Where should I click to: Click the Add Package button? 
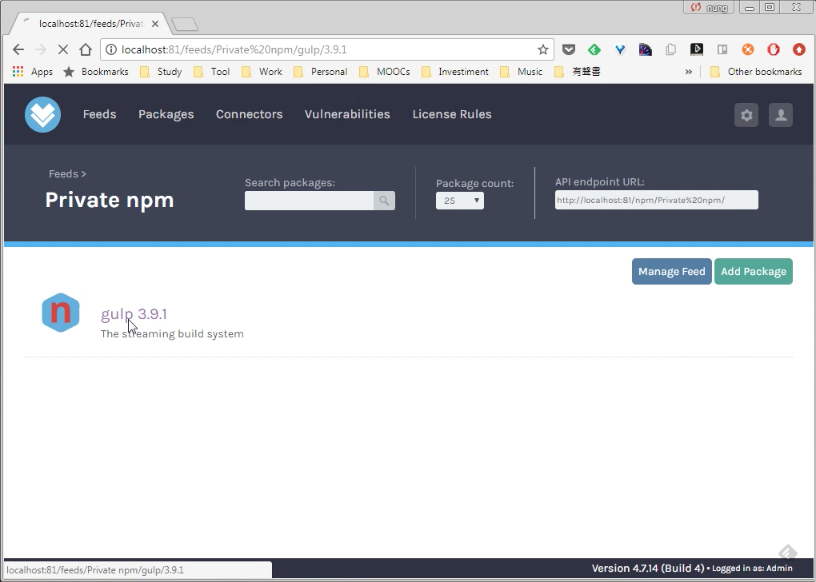click(753, 271)
